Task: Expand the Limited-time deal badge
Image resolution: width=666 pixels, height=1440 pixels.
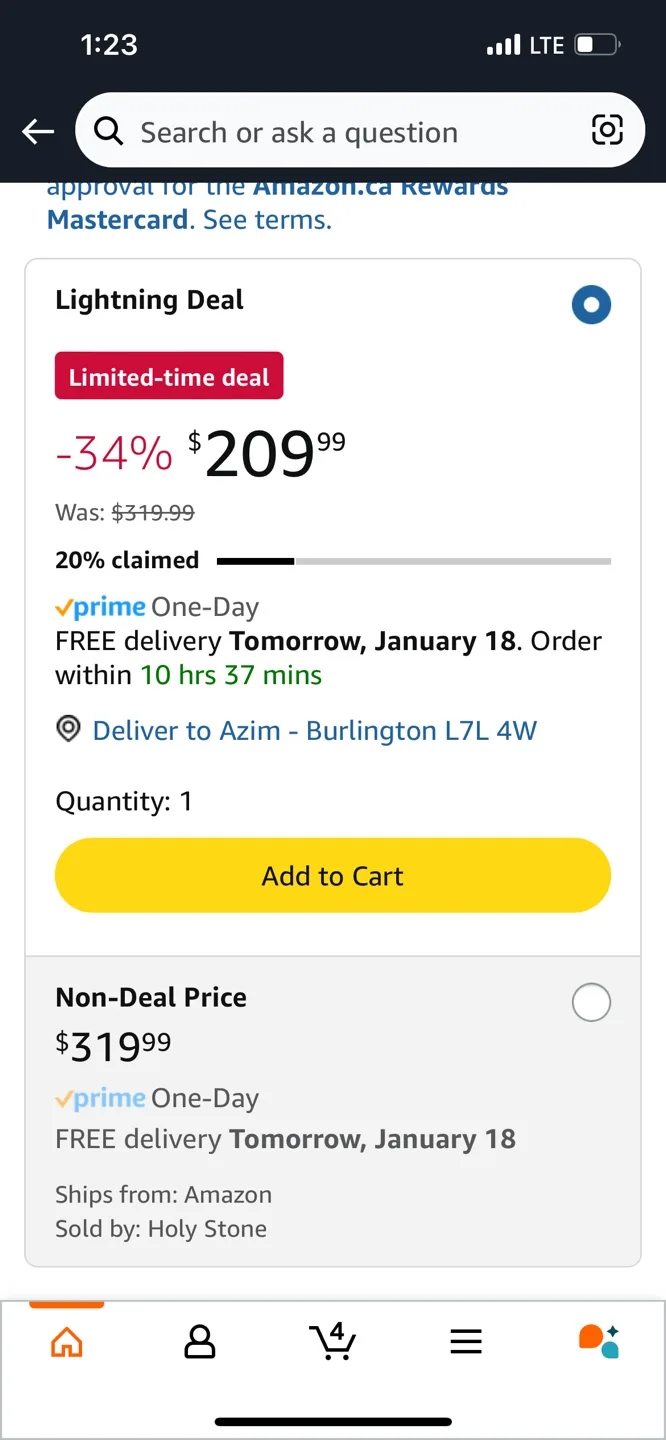Action: pos(168,377)
